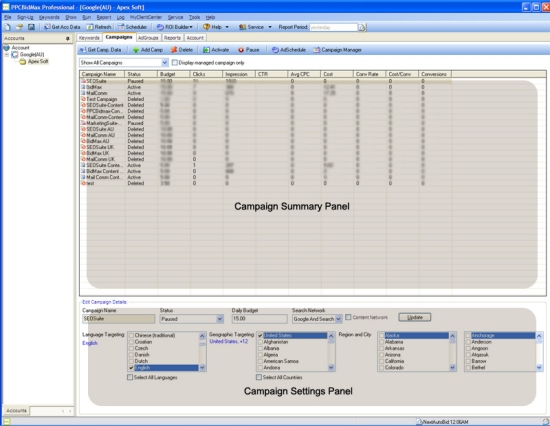Sort by Conversions column header

pyautogui.click(x=435, y=74)
